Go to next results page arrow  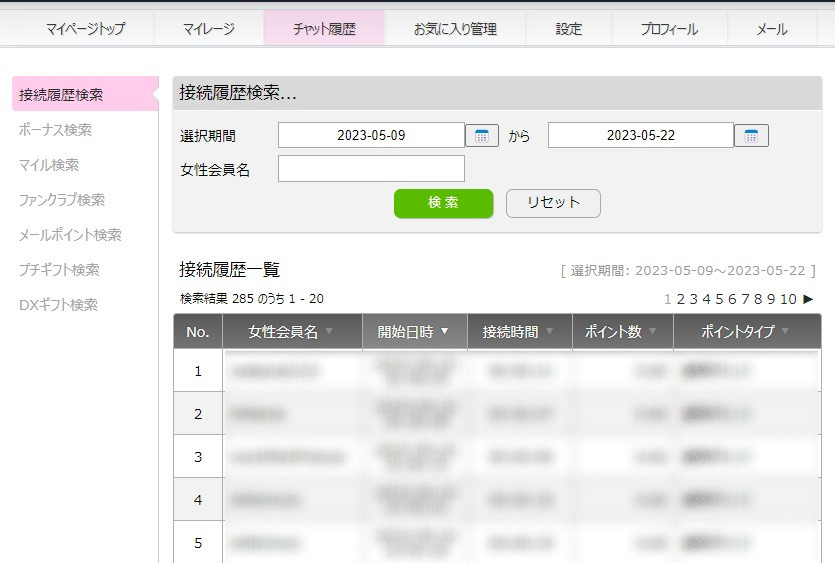(808, 299)
